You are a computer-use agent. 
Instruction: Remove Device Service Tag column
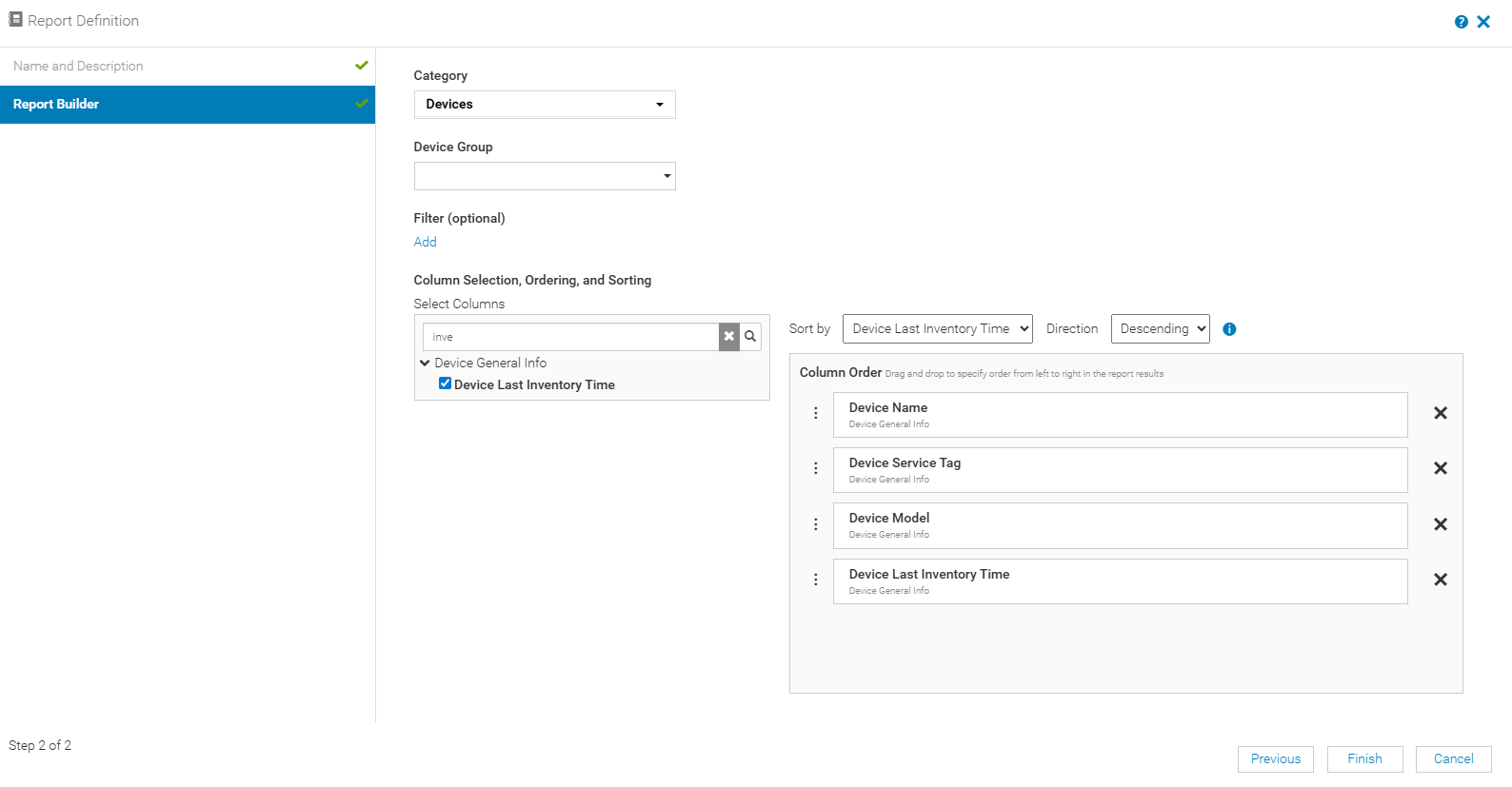pyautogui.click(x=1440, y=468)
